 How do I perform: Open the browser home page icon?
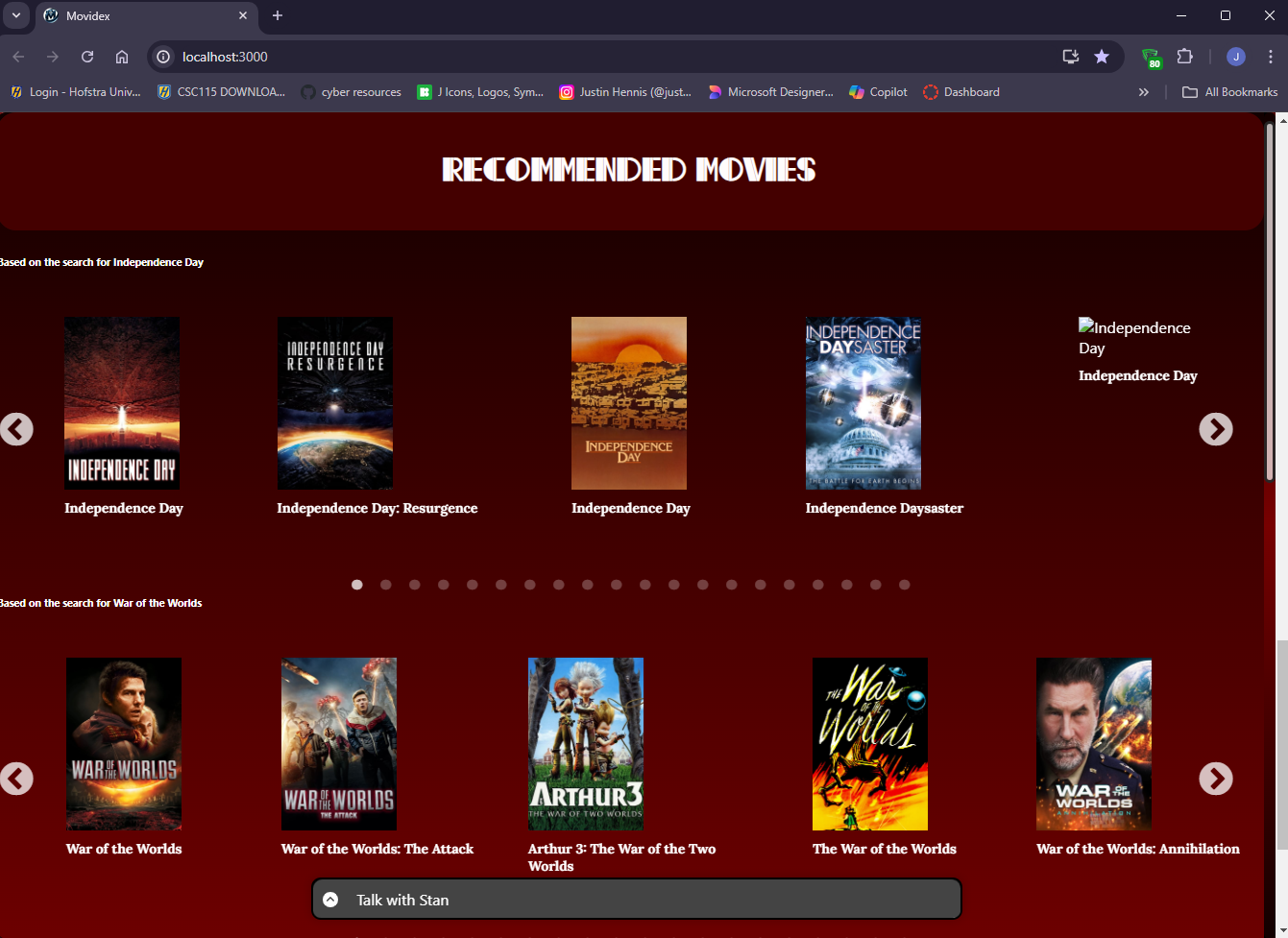(x=122, y=57)
